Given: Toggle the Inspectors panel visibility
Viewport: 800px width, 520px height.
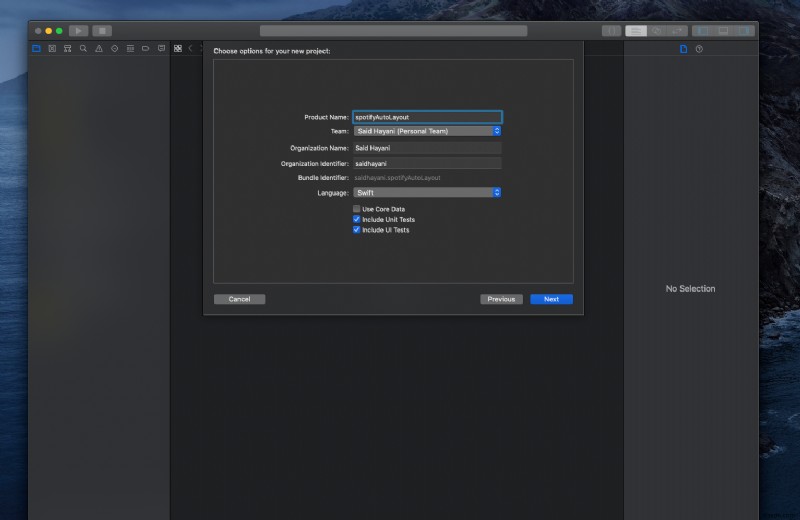Looking at the screenshot, I should point(744,31).
